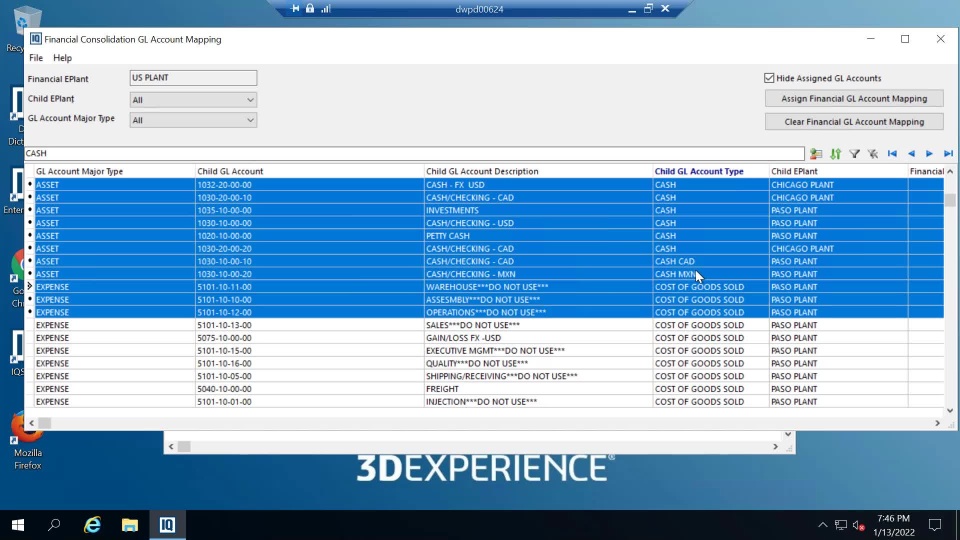Click the IQ app button on the taskbar
The width and height of the screenshot is (960, 540).
coord(167,525)
